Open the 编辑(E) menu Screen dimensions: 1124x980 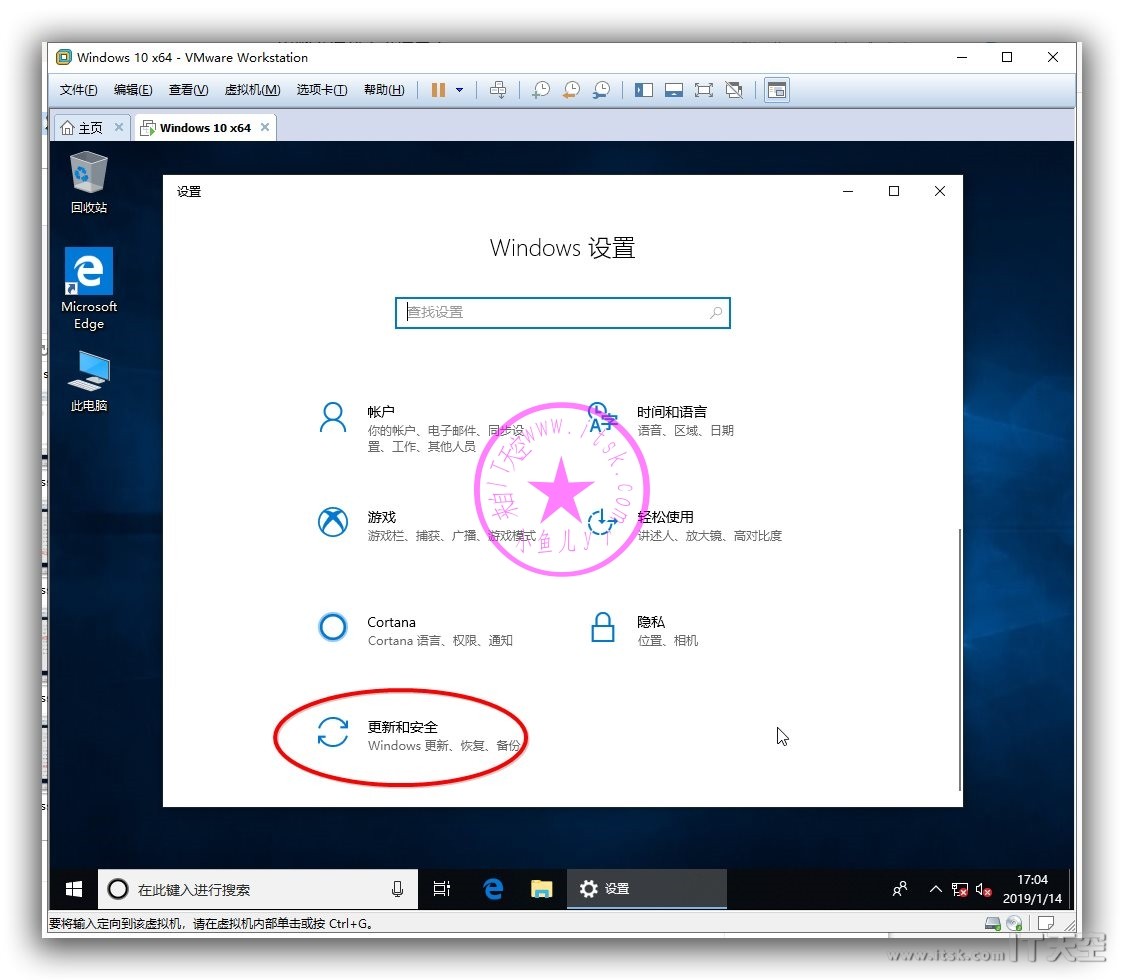[133, 90]
